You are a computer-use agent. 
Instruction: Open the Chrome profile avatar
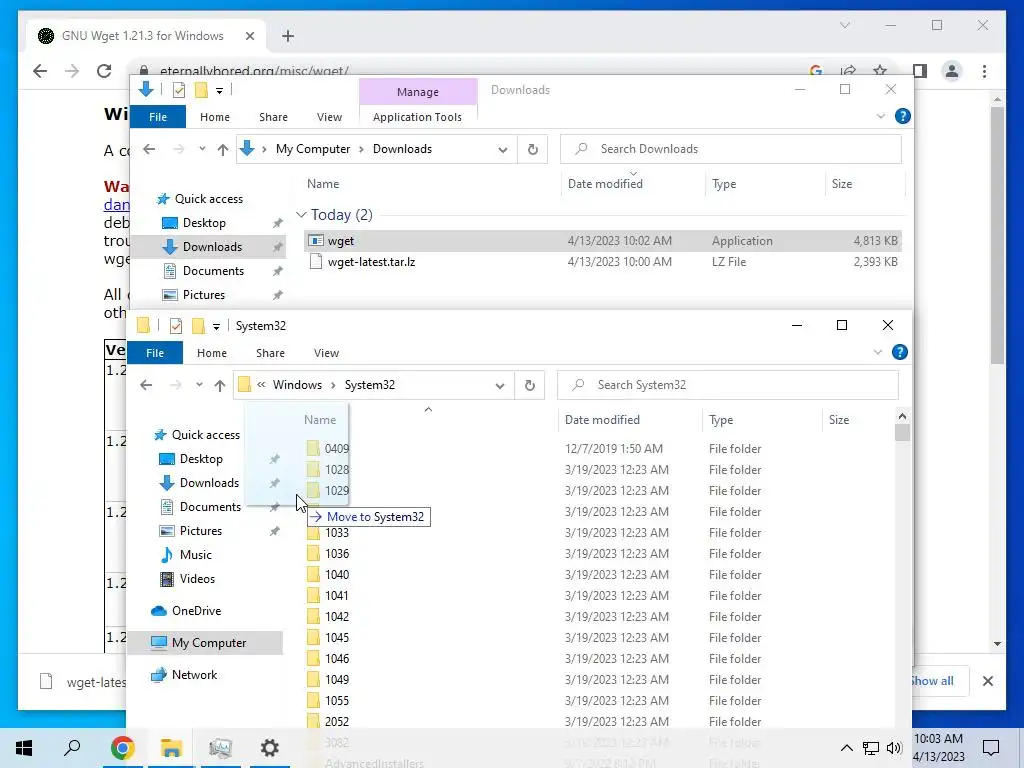[952, 71]
